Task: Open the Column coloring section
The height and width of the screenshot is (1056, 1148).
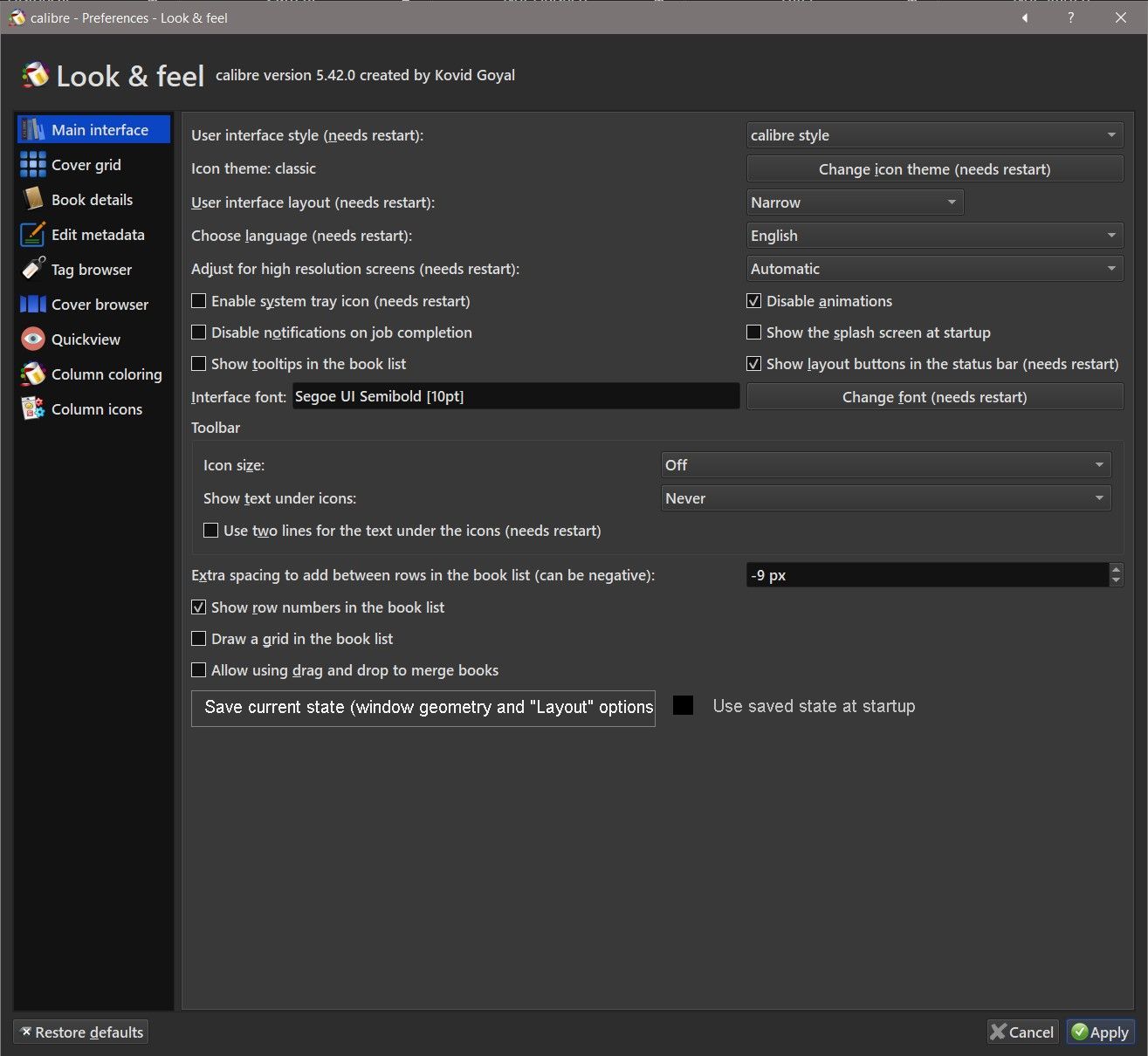Action: 93,374
